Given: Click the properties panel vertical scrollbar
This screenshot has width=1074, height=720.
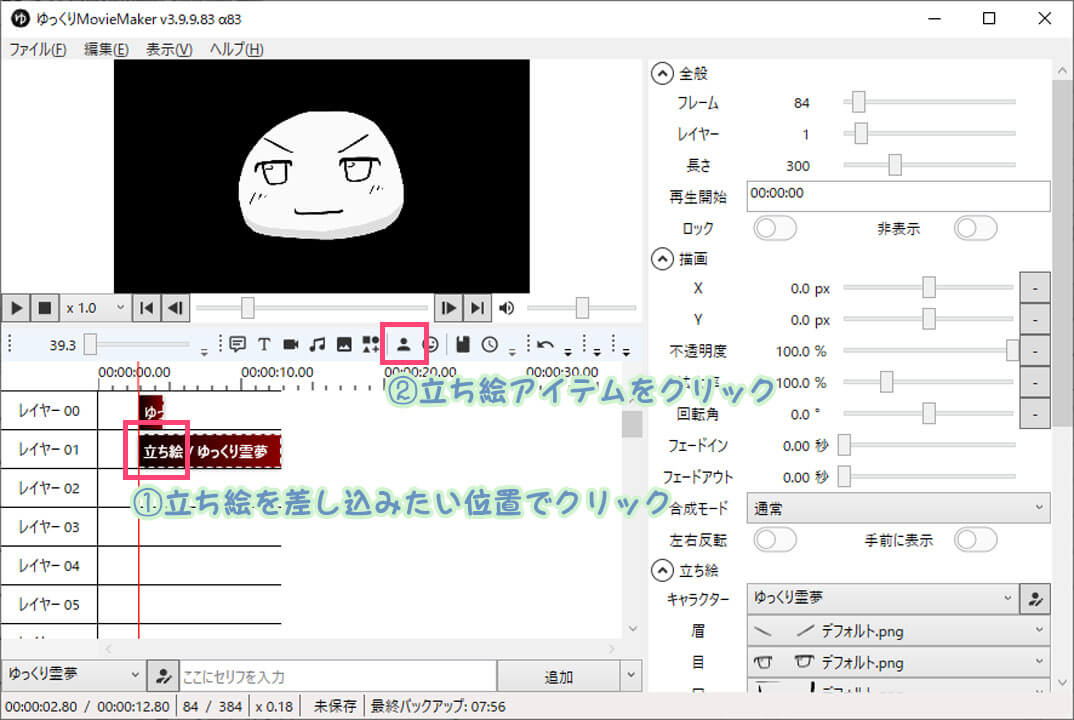Looking at the screenshot, I should click(1062, 253).
